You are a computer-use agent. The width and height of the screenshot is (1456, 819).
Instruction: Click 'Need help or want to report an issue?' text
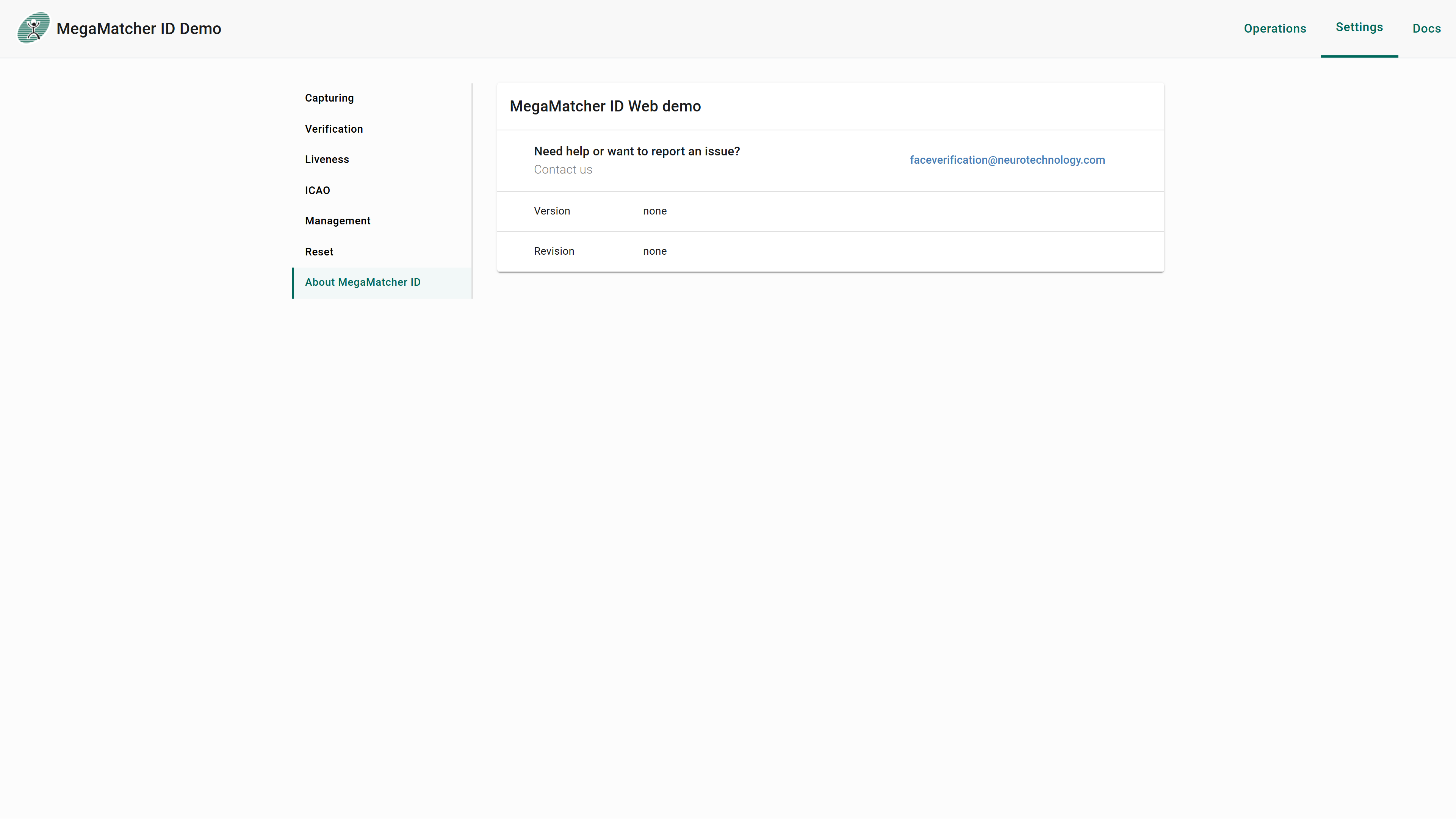[636, 152]
